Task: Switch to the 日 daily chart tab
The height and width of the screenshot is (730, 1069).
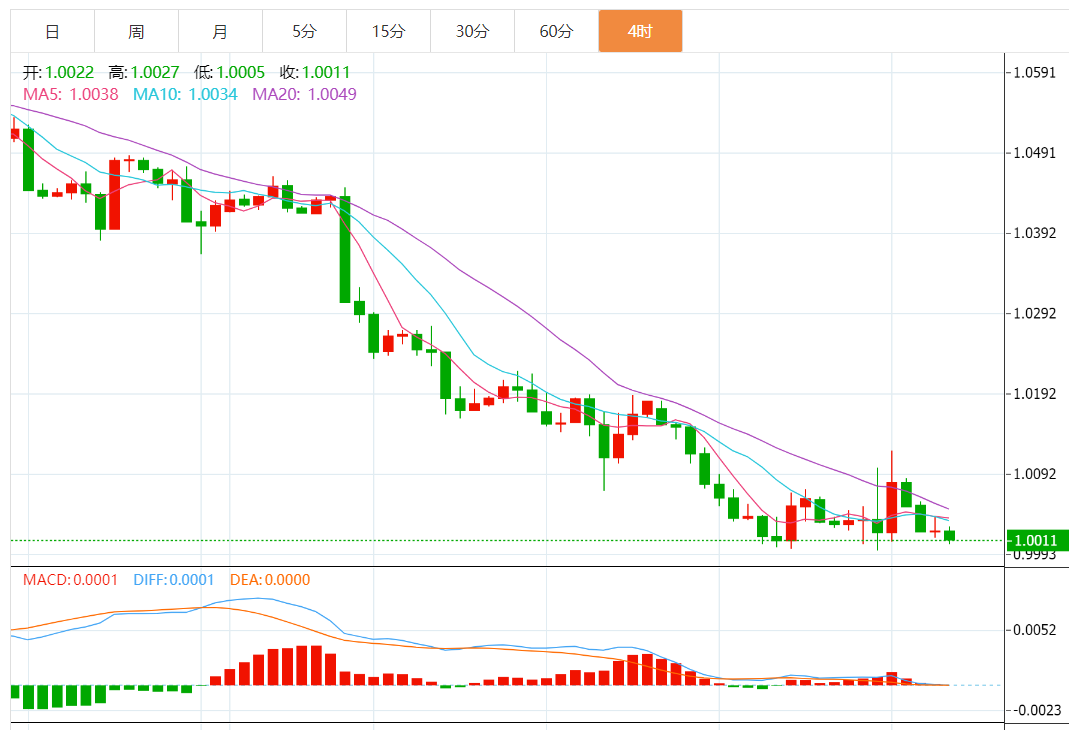Action: pos(52,31)
